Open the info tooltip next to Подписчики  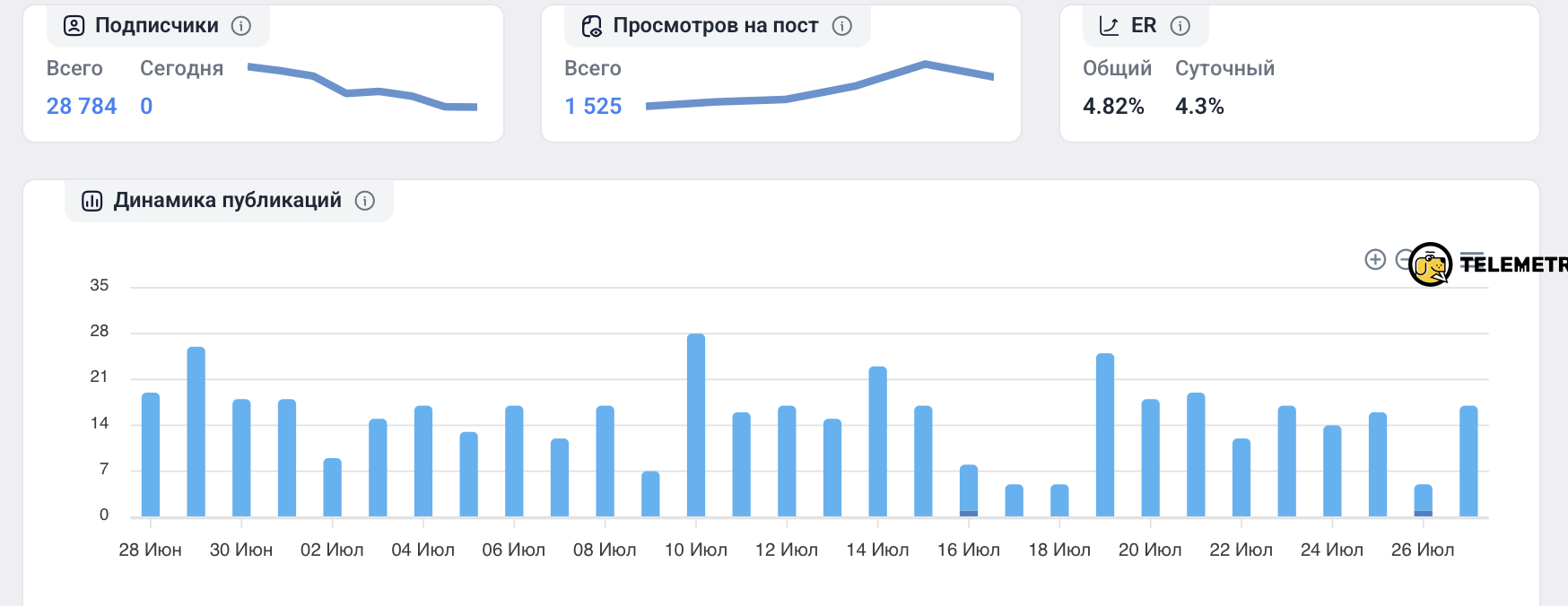tap(241, 26)
